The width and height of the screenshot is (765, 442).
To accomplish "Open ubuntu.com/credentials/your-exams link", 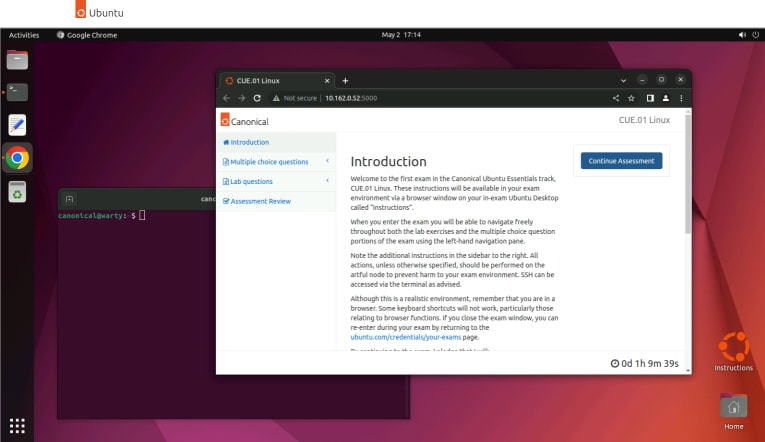I will coord(405,337).
